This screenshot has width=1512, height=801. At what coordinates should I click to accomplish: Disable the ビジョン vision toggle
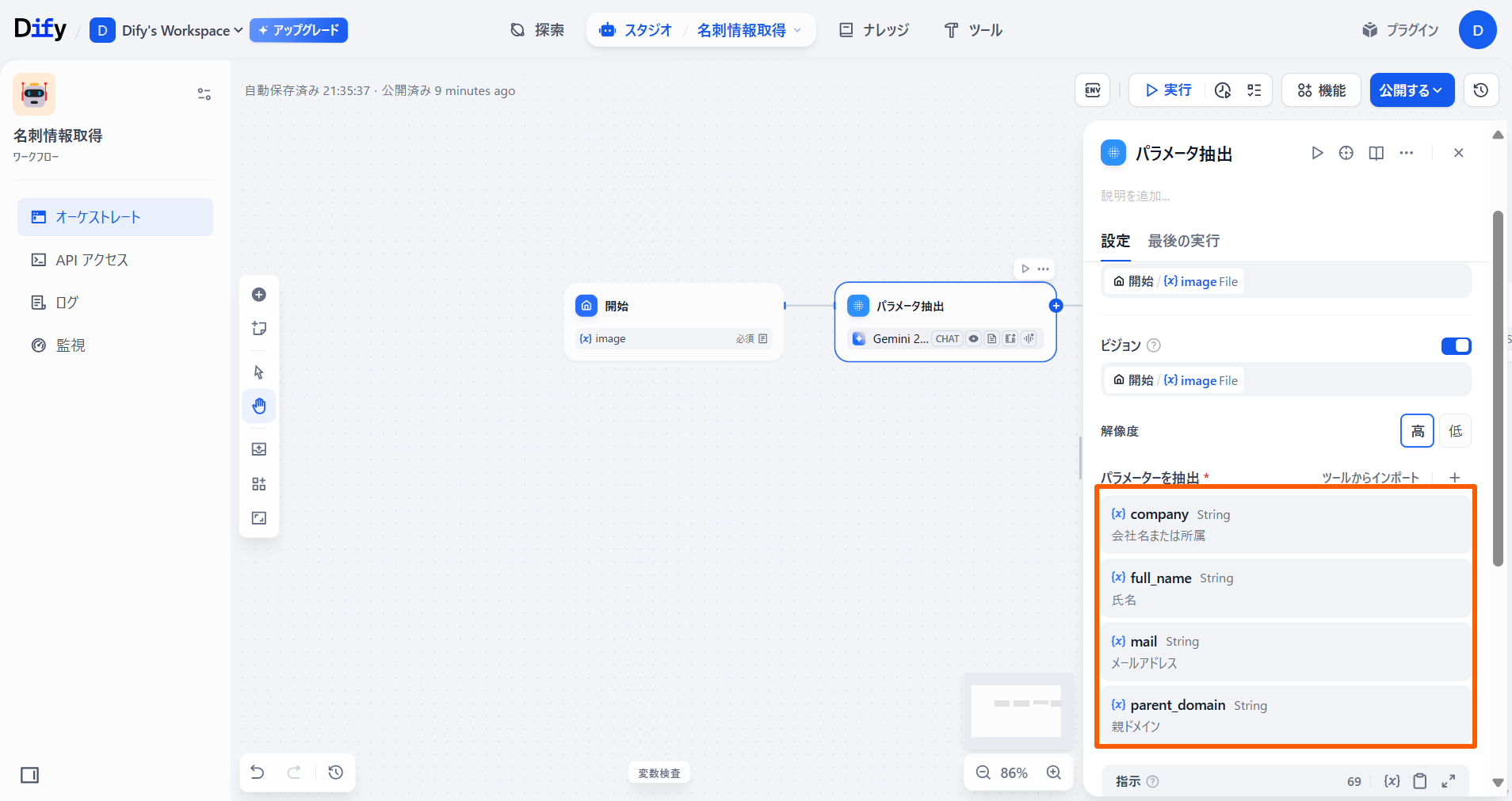[x=1456, y=345]
